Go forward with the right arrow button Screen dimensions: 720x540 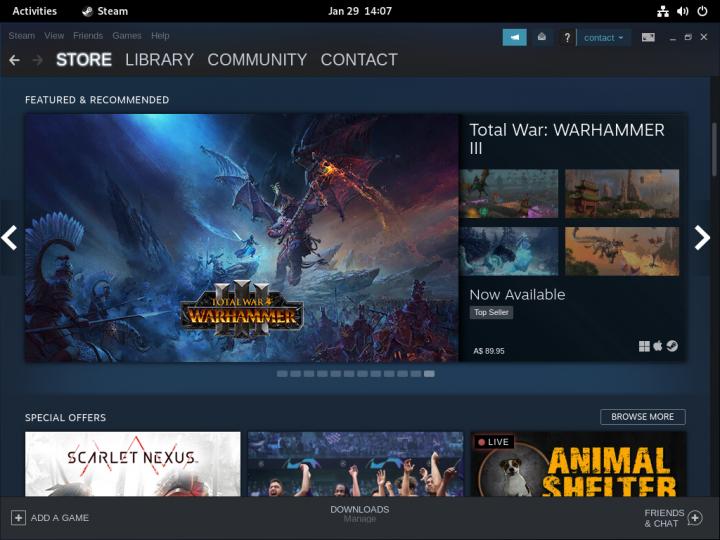click(38, 60)
